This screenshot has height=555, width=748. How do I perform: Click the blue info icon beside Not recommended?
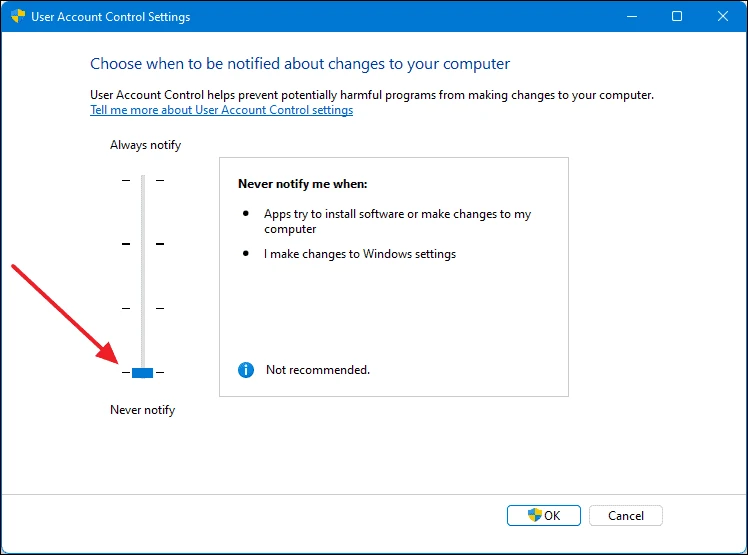coord(246,370)
